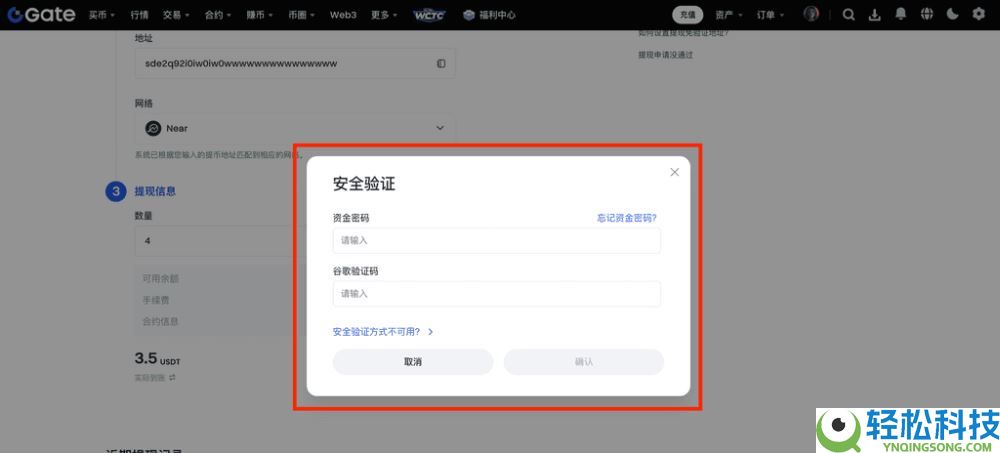Viewport: 1000px width, 453px height.
Task: Click 忘记资金密码? link
Action: tap(627, 218)
